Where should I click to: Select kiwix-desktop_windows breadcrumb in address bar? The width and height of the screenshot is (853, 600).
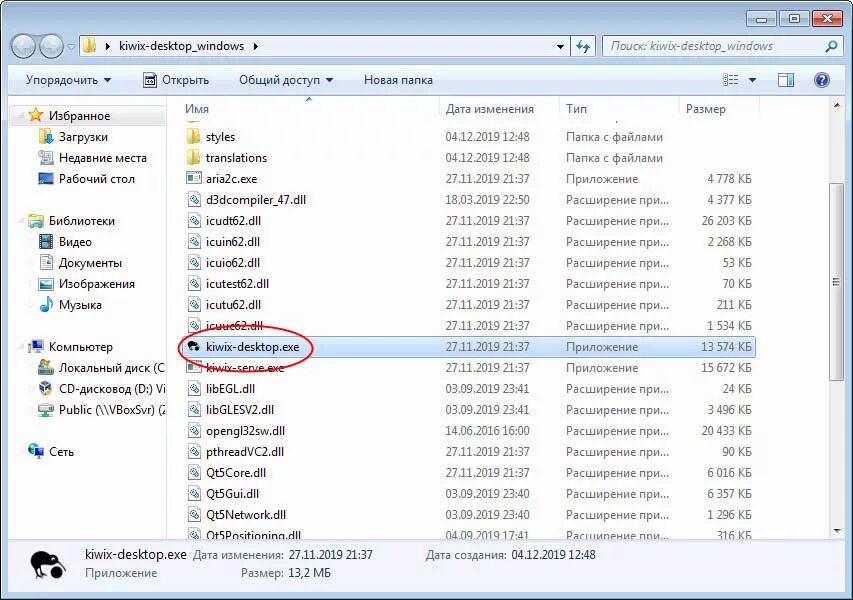(181, 46)
